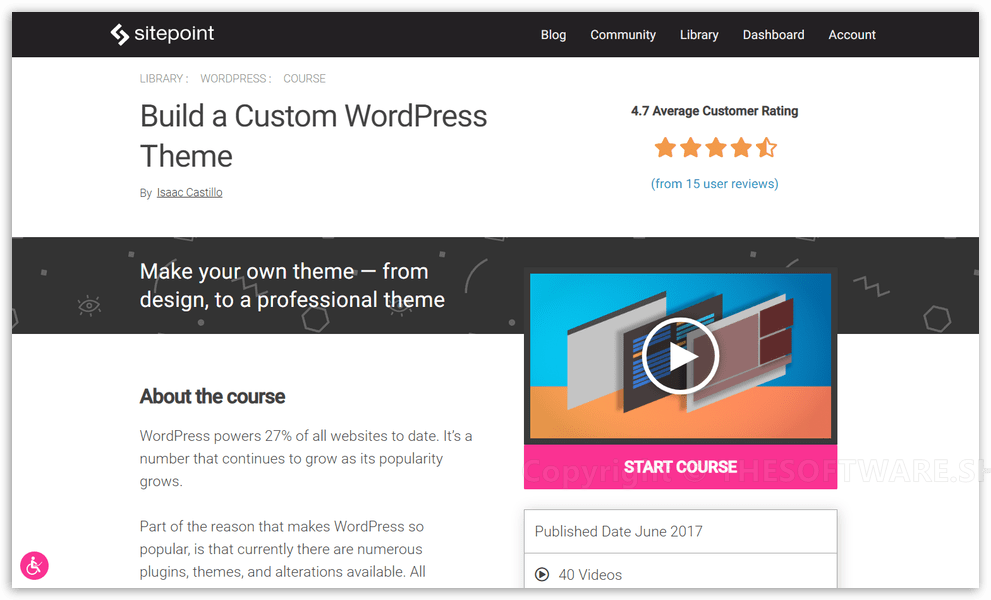Screen dimensions: 991x600
Task: Open the SitePoint logo home link
Action: coord(162,34)
